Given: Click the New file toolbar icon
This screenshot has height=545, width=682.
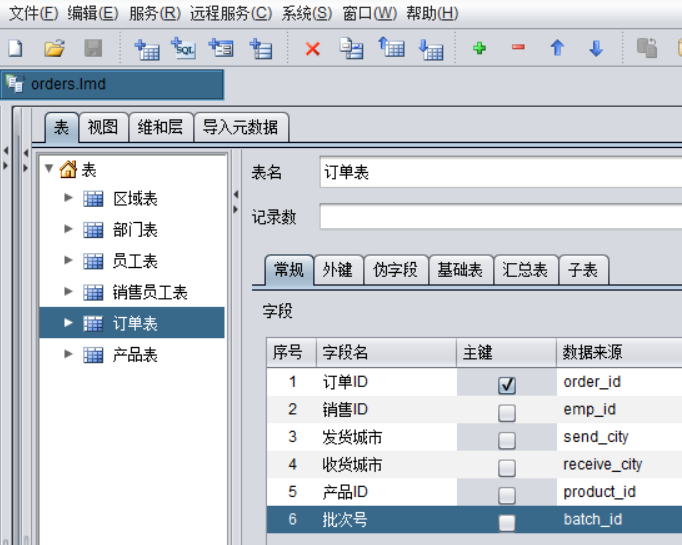Looking at the screenshot, I should [x=16, y=48].
